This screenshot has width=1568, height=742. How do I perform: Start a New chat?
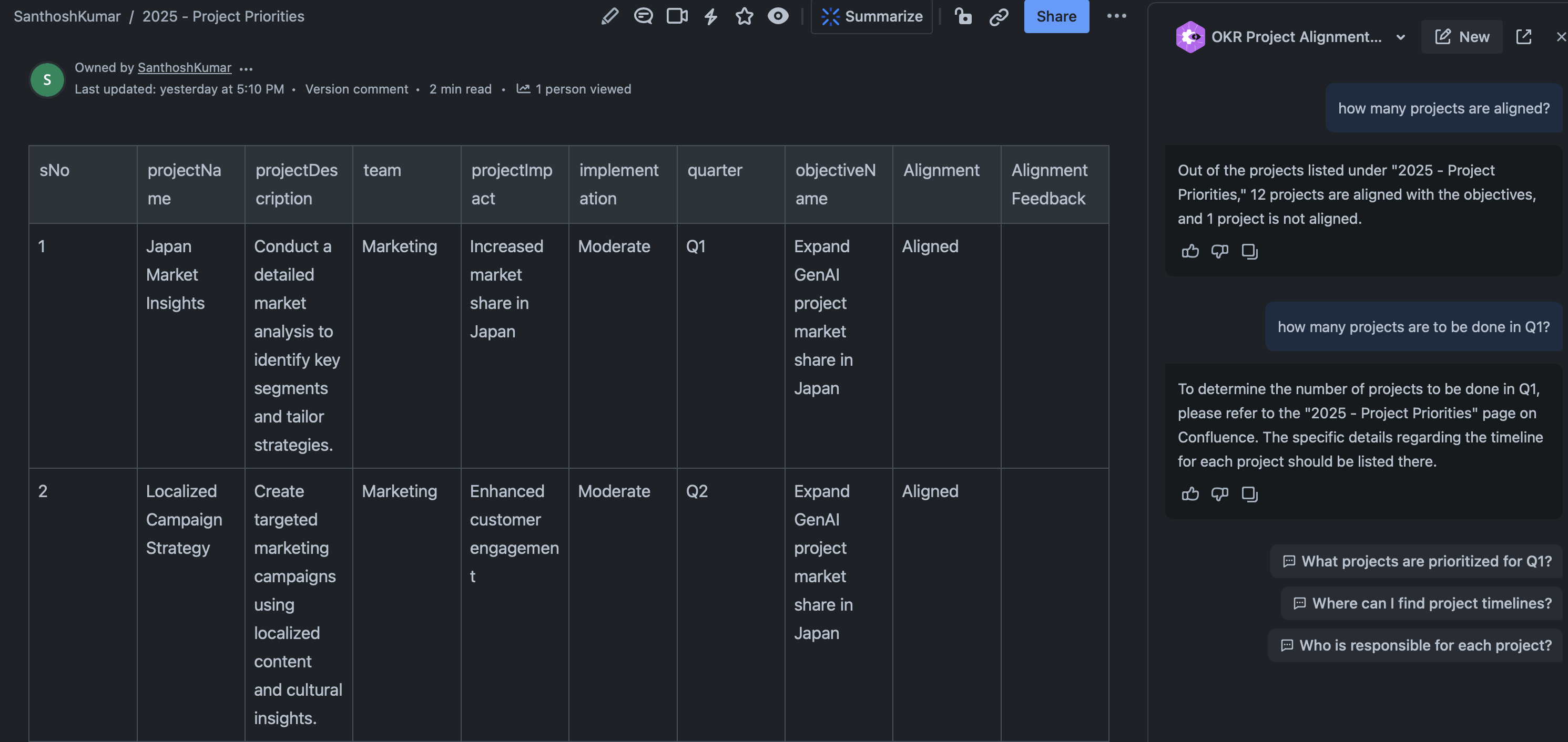pyautogui.click(x=1461, y=37)
